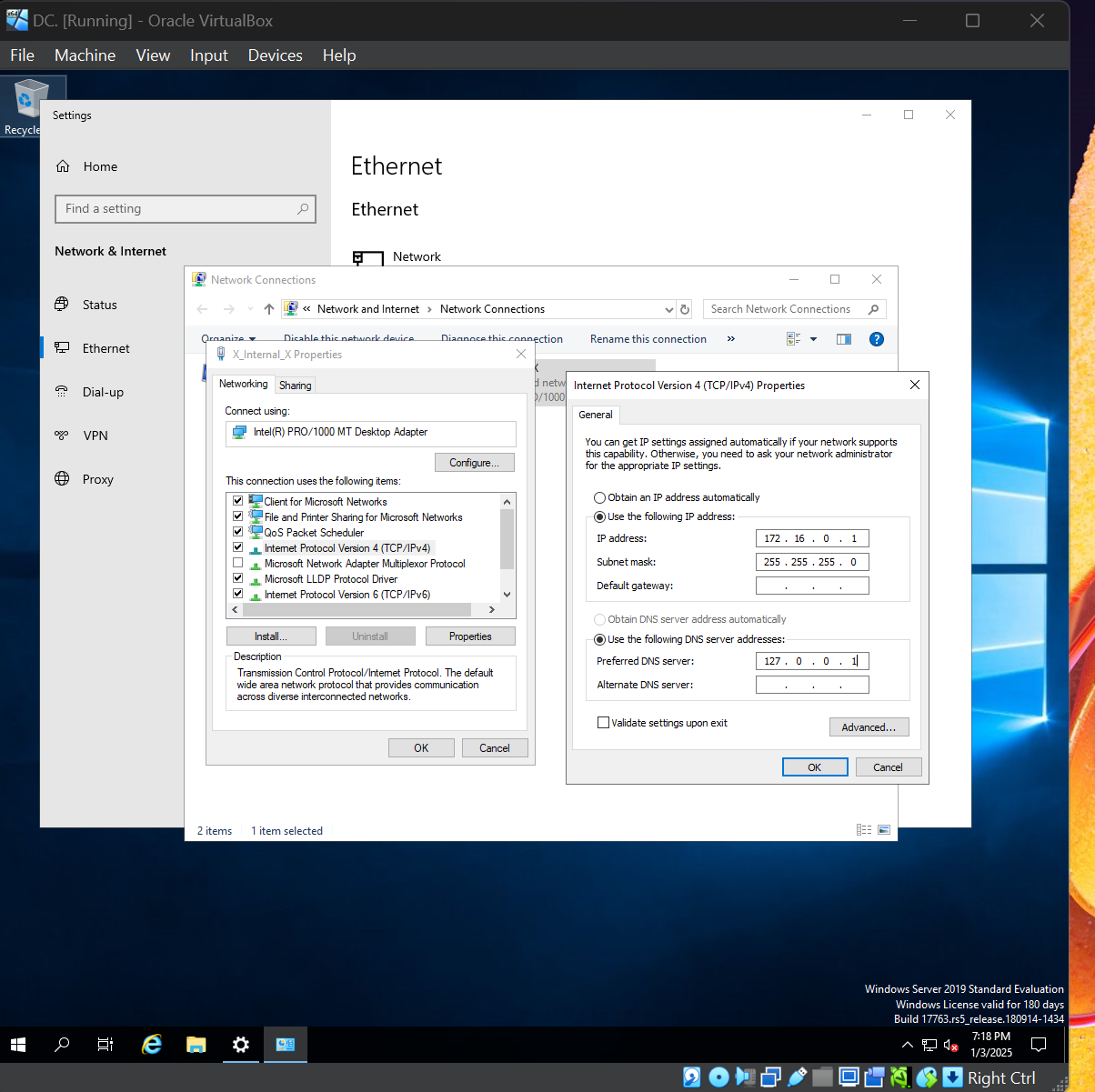The image size is (1095, 1092).
Task: Check Validate settings upon exit
Action: [x=603, y=723]
